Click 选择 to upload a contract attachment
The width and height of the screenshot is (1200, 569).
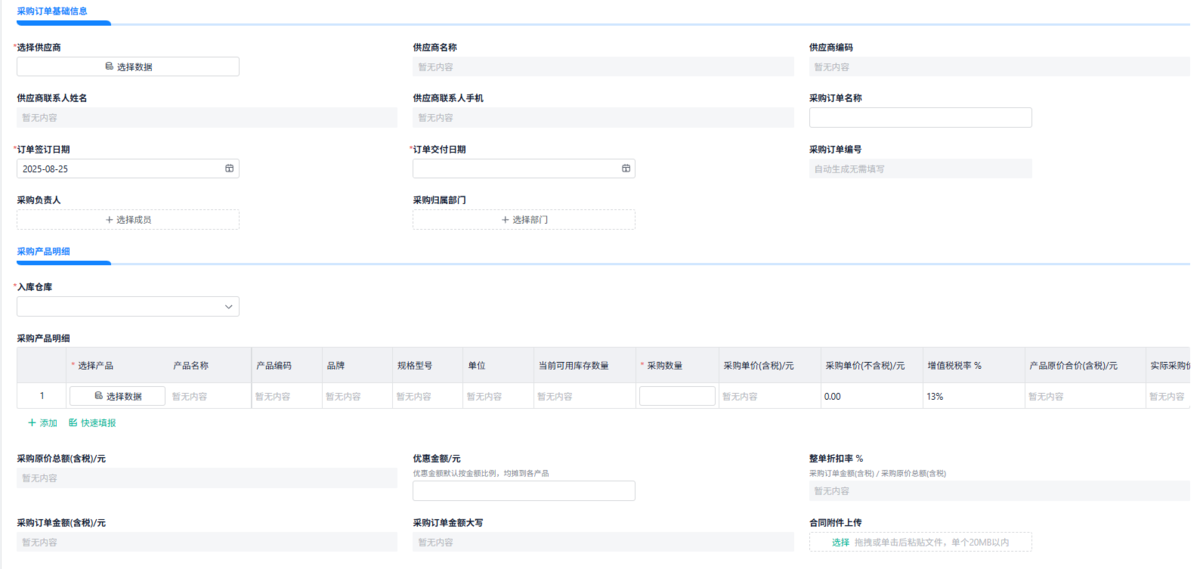(840, 542)
